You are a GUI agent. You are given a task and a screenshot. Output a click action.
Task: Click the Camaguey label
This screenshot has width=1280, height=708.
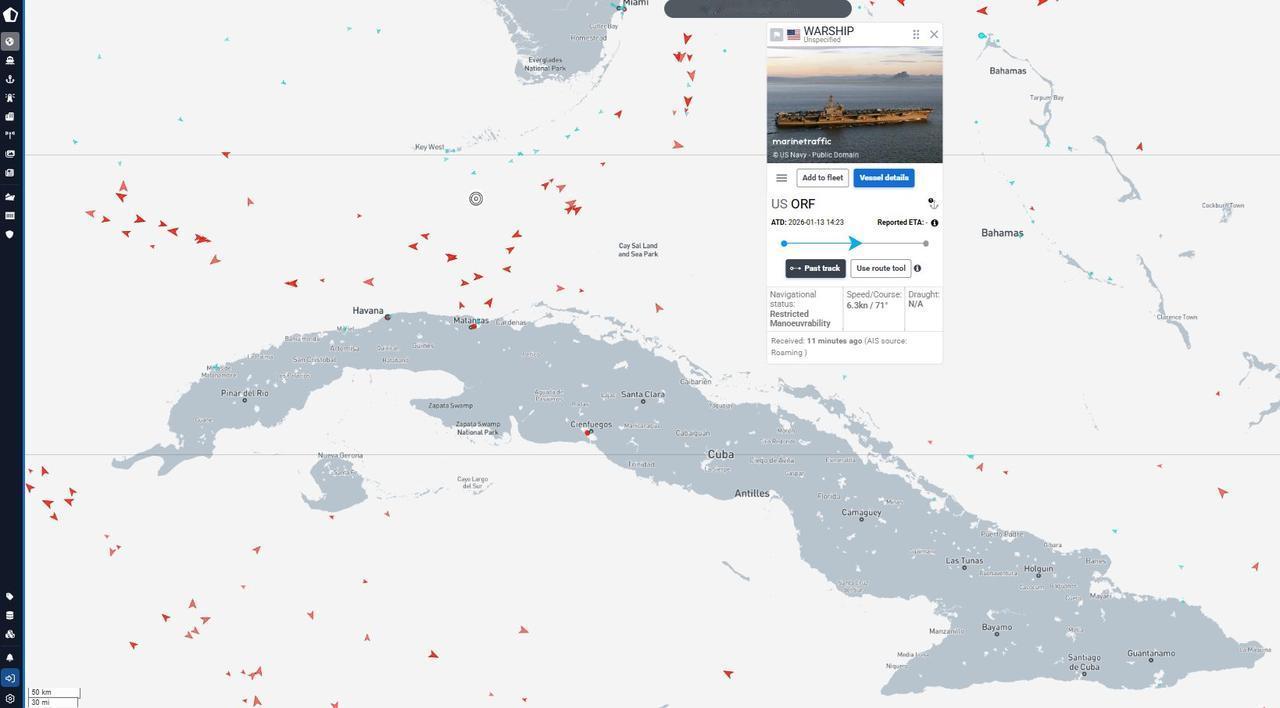(861, 513)
